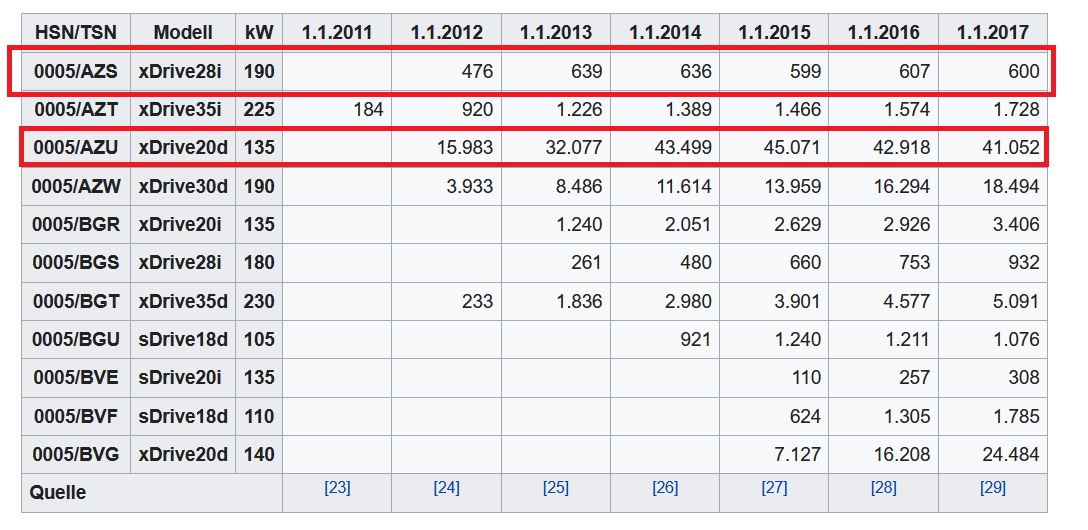Select the xDrive35d model cell
Viewport: 1088px width, 530px height.
point(183,301)
